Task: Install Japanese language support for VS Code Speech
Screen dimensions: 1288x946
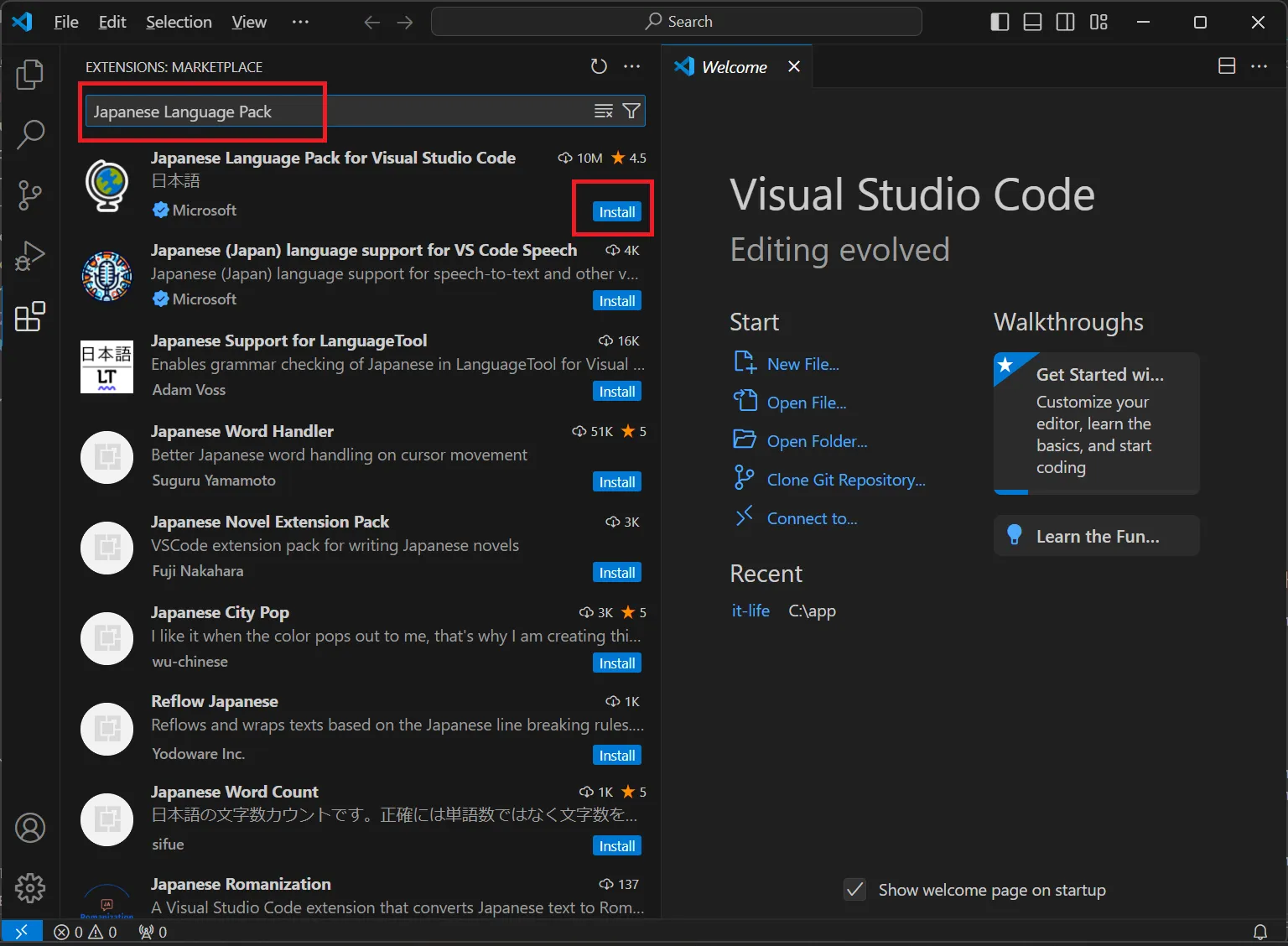Action: coord(617,301)
